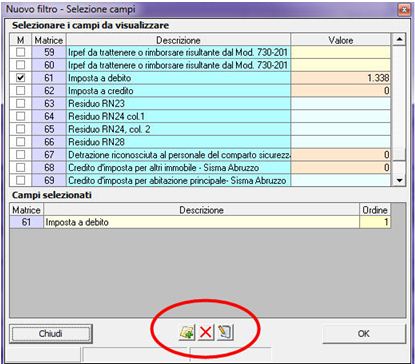The image size is (415, 364).
Task: Click the Valore cell of Imposta a credito
Action: (x=340, y=90)
